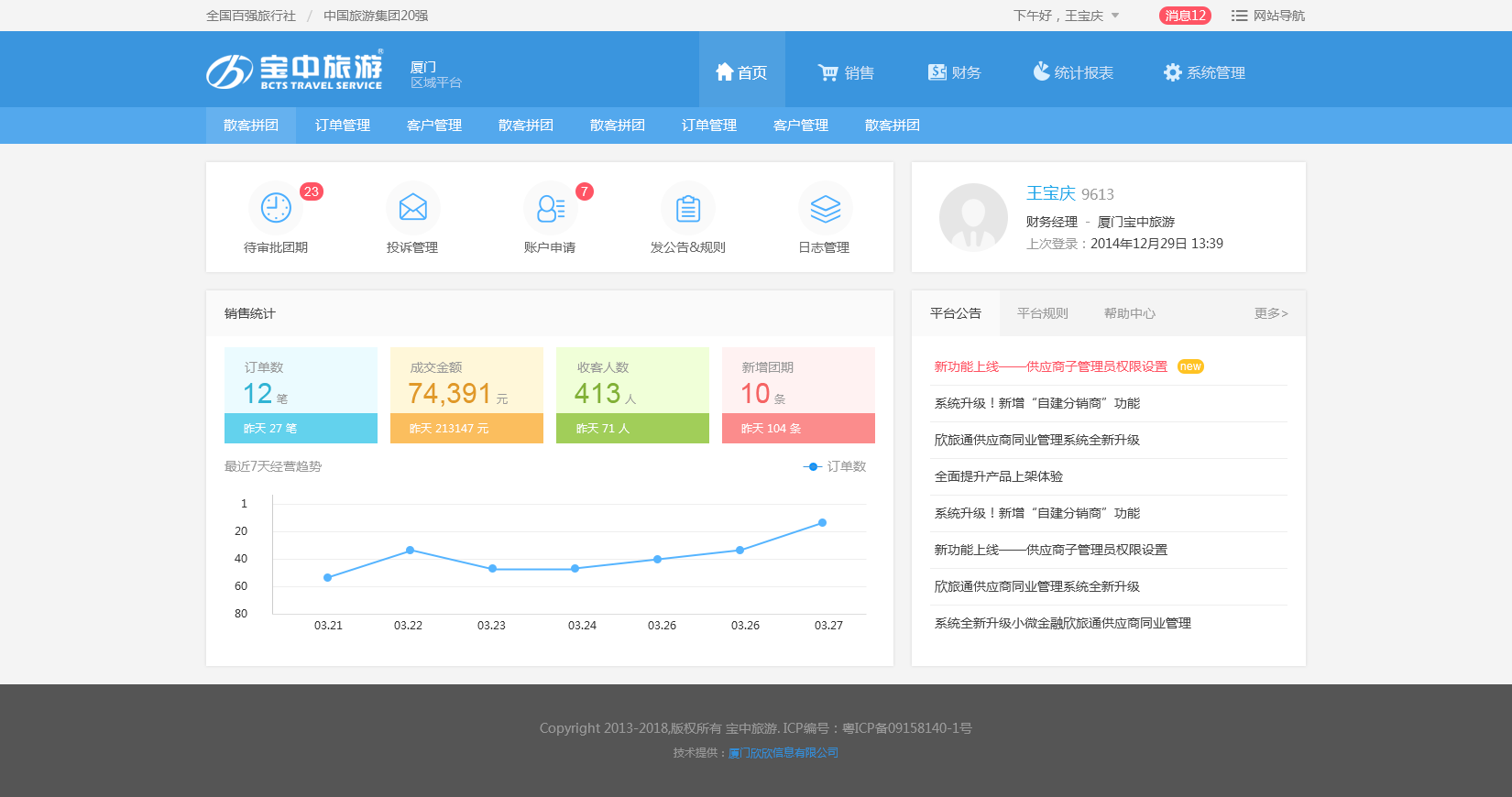
Task: Click the yellow new badge
Action: (x=1190, y=366)
